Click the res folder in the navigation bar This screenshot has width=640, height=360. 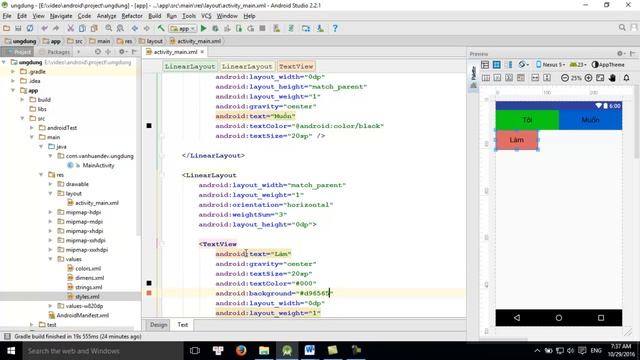click(125, 41)
